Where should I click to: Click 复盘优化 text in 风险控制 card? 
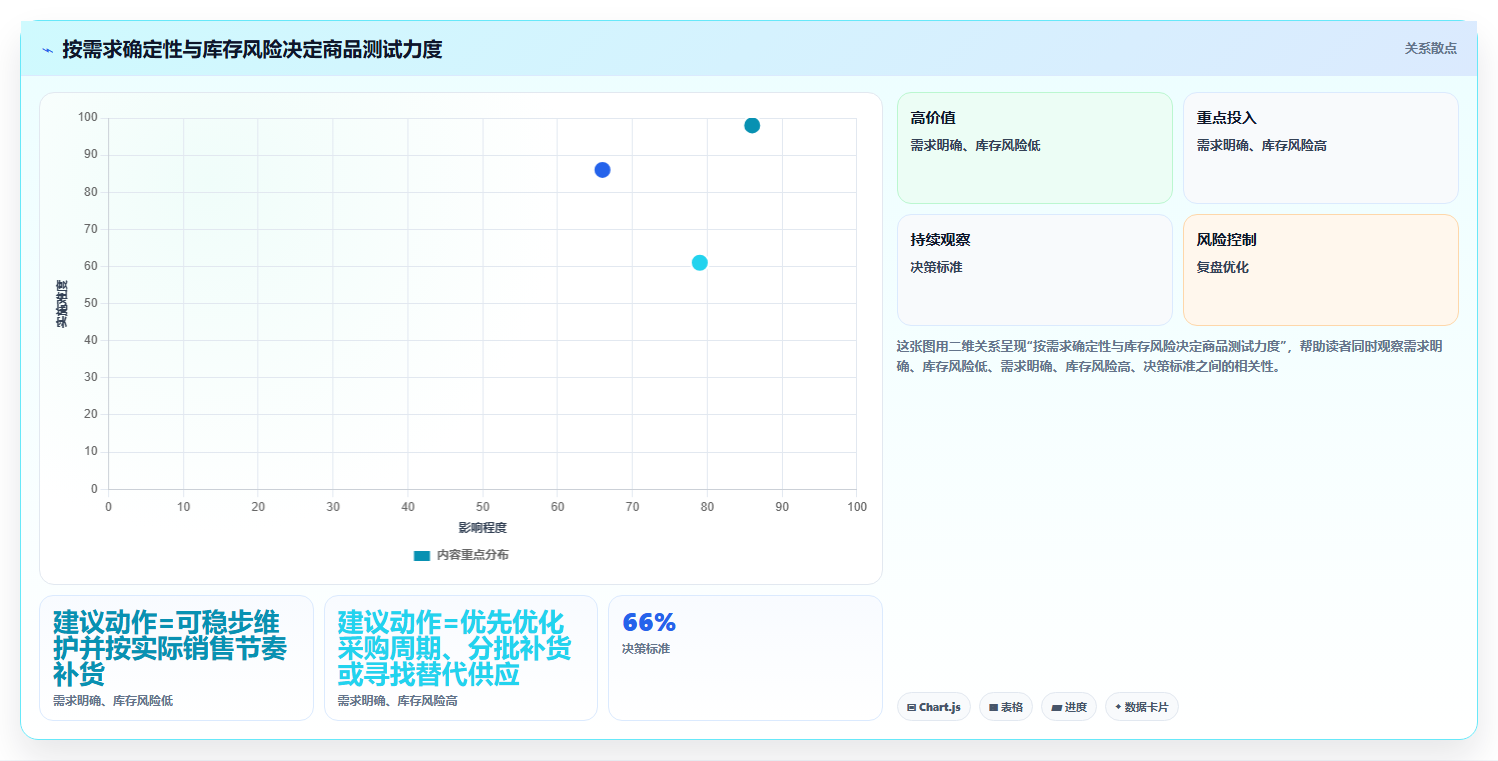[x=1222, y=267]
